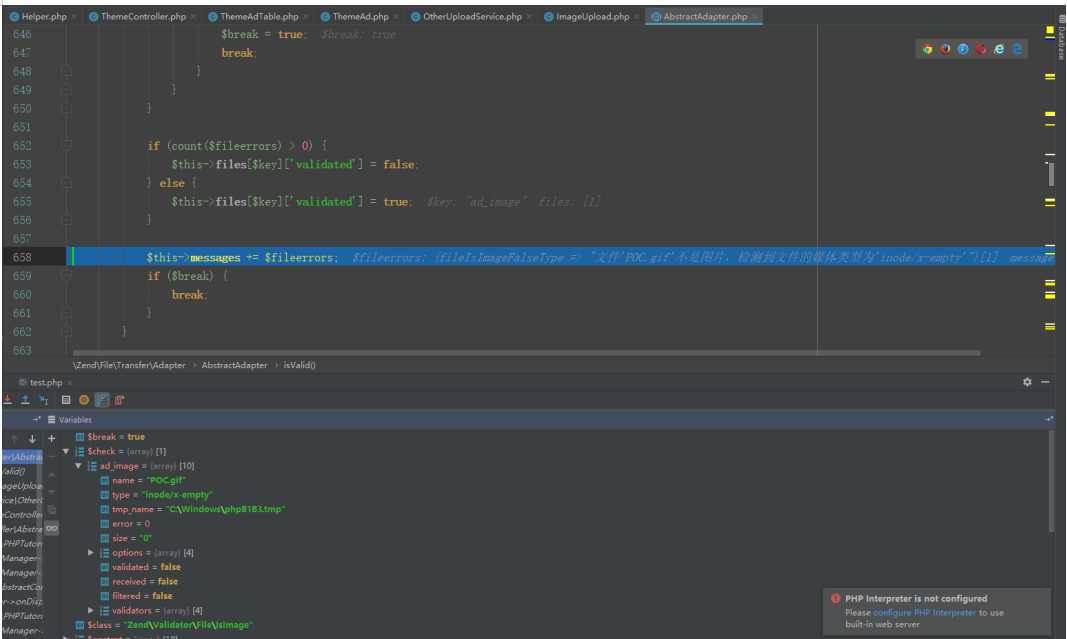
Task: Click 'configure PHP Interpreter' link
Action: 924,612
